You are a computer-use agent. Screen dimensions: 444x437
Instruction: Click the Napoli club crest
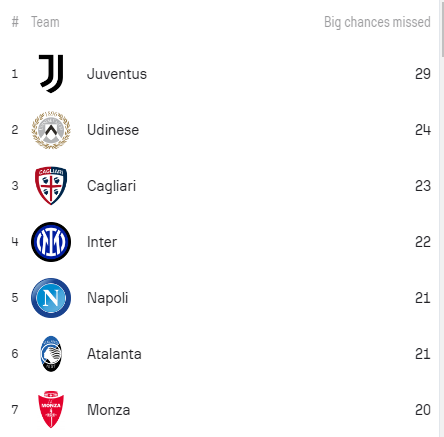click(51, 298)
